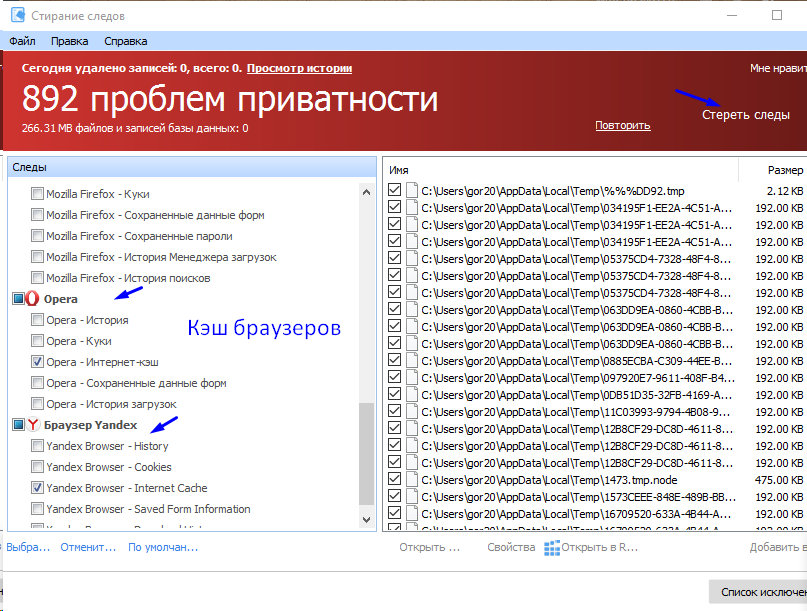Open the Справка menu
This screenshot has width=807, height=611.
click(x=125, y=41)
